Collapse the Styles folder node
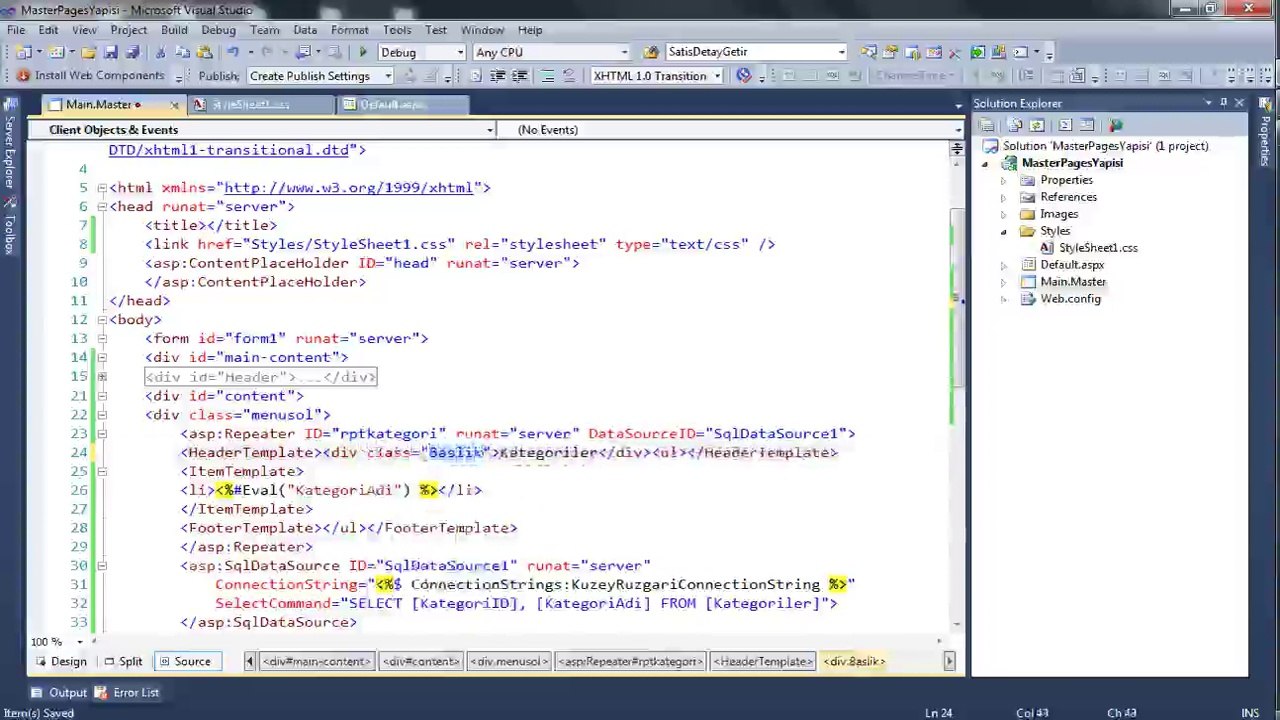This screenshot has height=720, width=1280. coord(1004,231)
